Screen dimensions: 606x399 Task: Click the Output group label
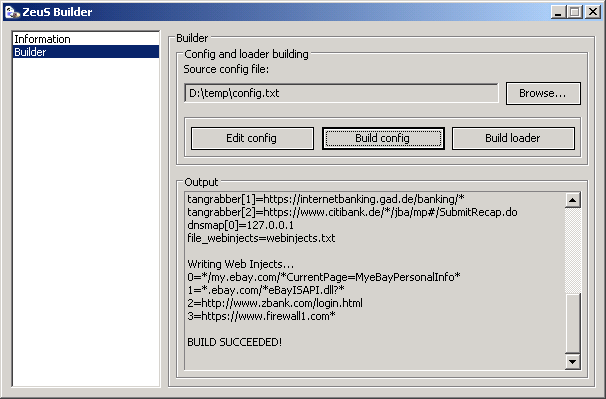point(201,182)
